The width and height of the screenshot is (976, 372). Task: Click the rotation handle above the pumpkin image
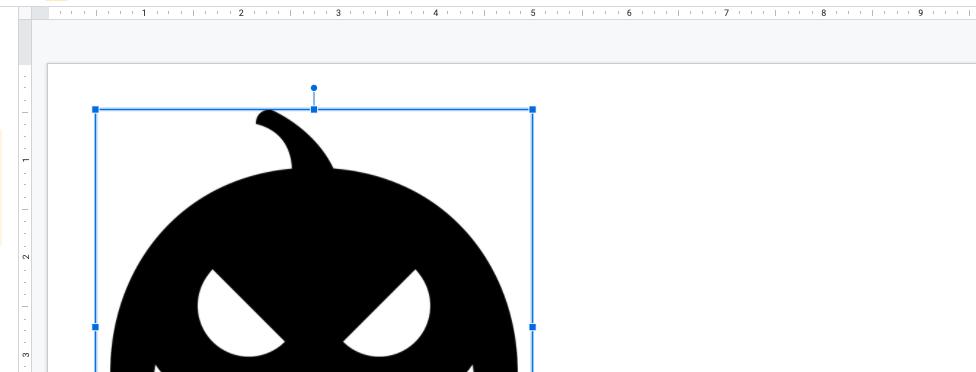point(314,88)
